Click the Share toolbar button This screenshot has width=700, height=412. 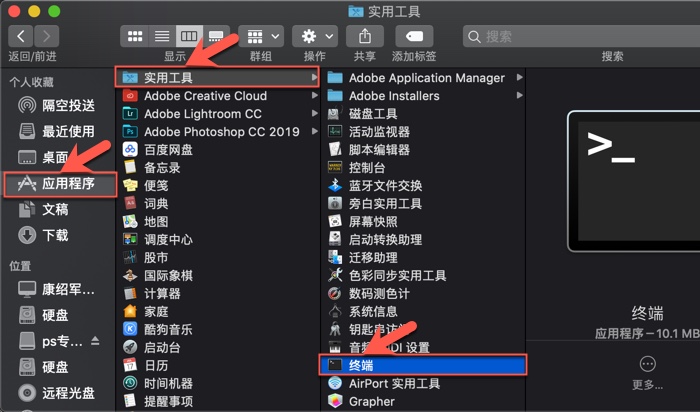click(365, 36)
